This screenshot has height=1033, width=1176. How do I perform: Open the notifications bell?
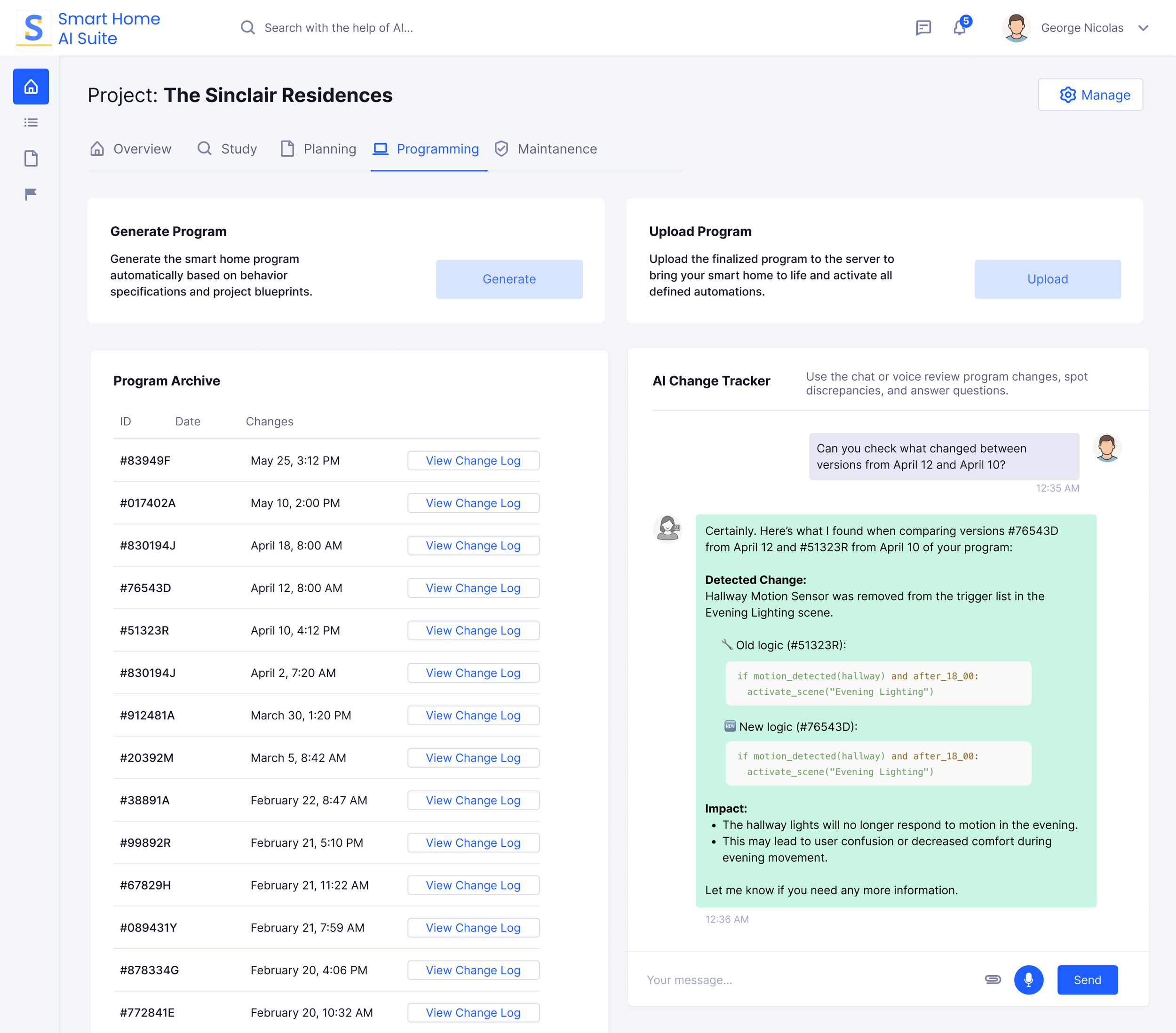tap(959, 28)
